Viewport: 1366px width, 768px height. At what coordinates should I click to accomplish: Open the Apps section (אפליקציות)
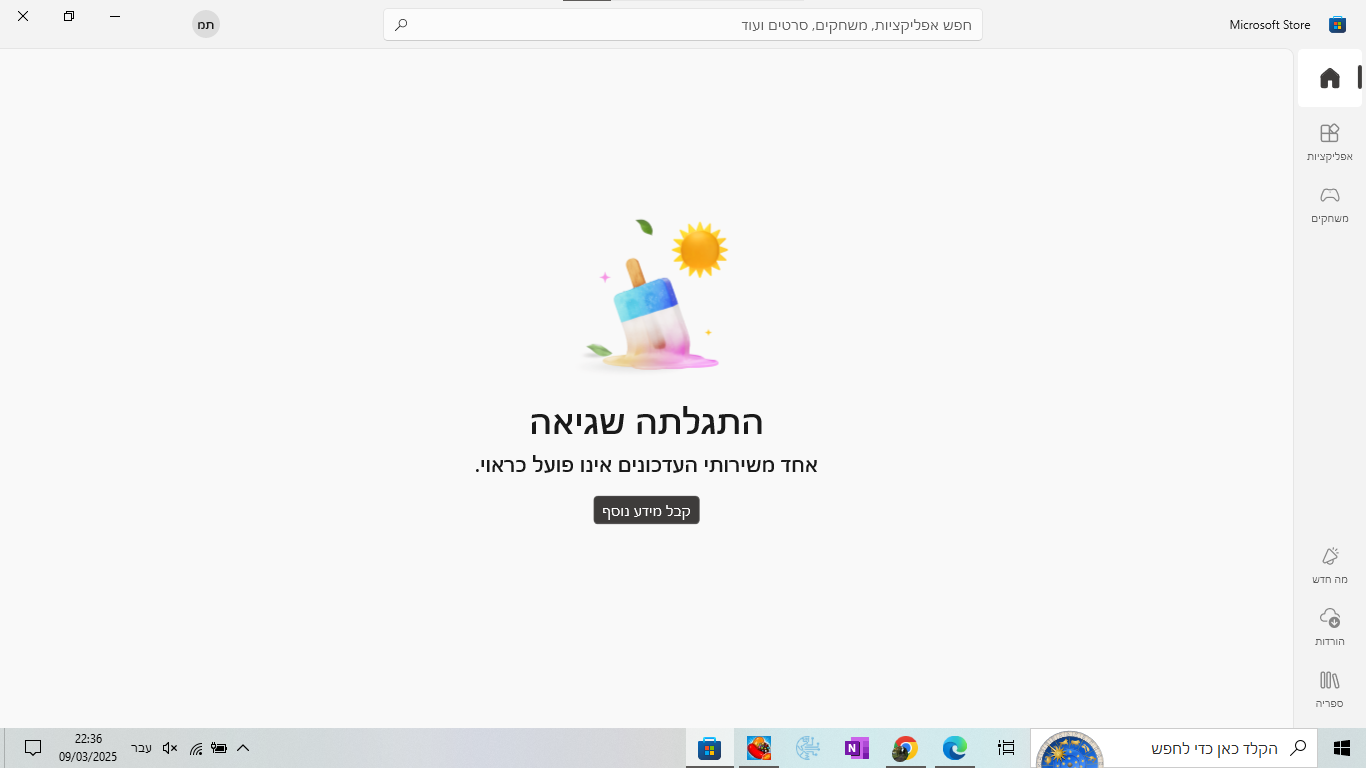tap(1329, 142)
